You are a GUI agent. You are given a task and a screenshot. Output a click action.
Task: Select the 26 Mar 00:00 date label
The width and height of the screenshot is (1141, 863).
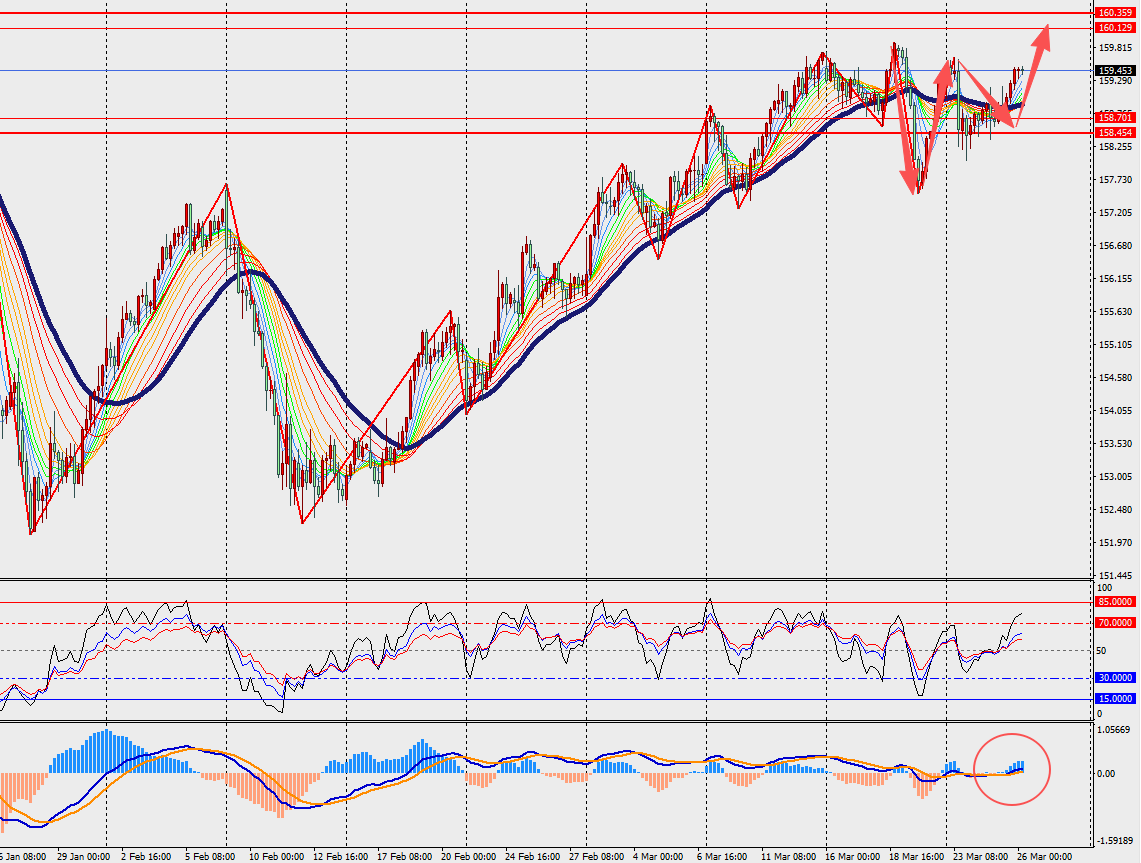1046,857
